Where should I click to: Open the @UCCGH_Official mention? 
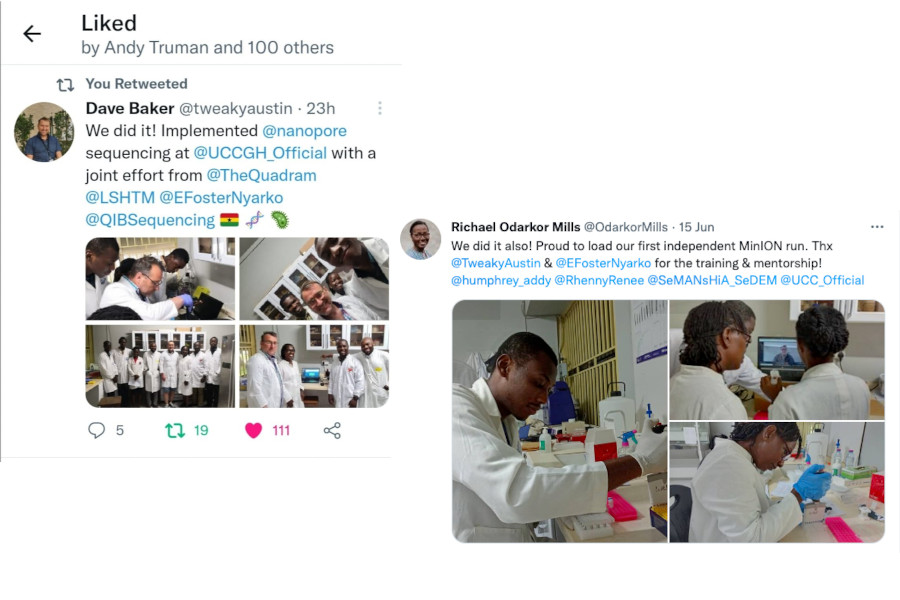tap(260, 153)
